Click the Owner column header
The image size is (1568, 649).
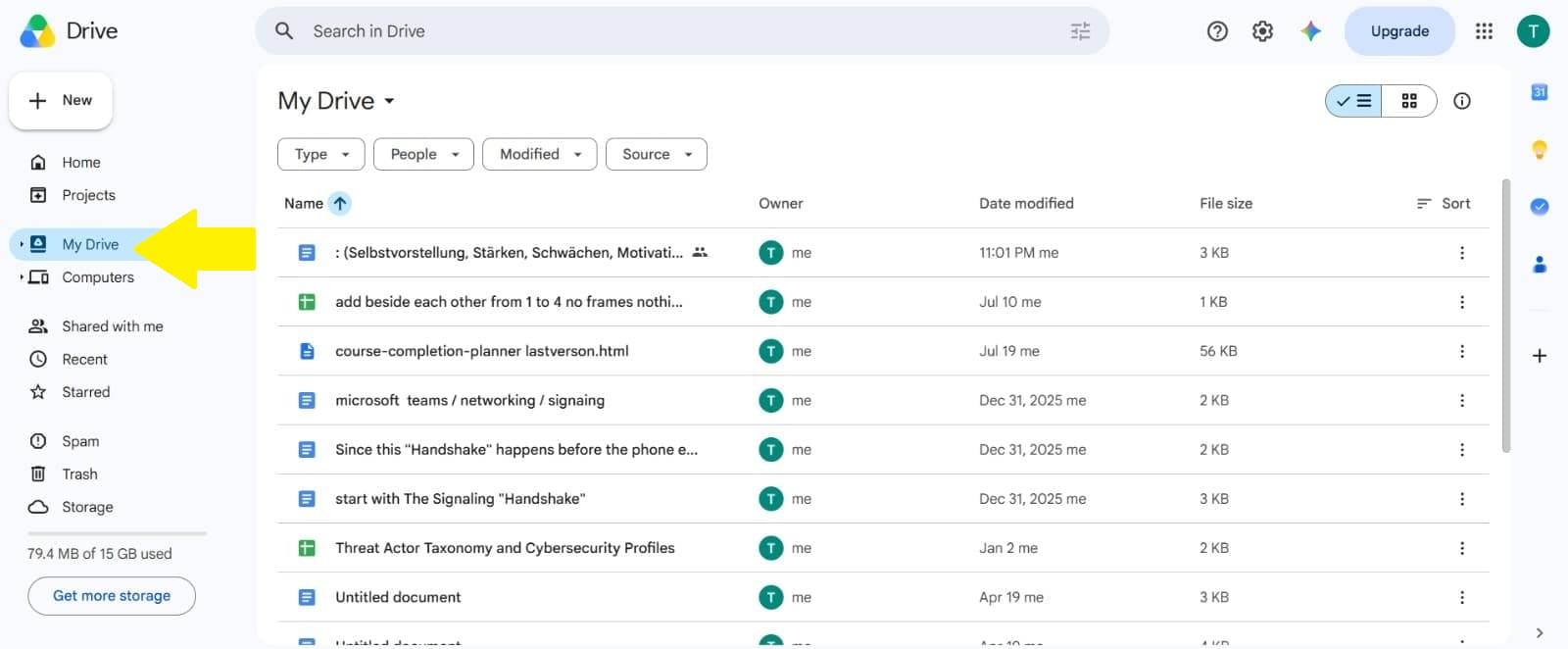780,203
